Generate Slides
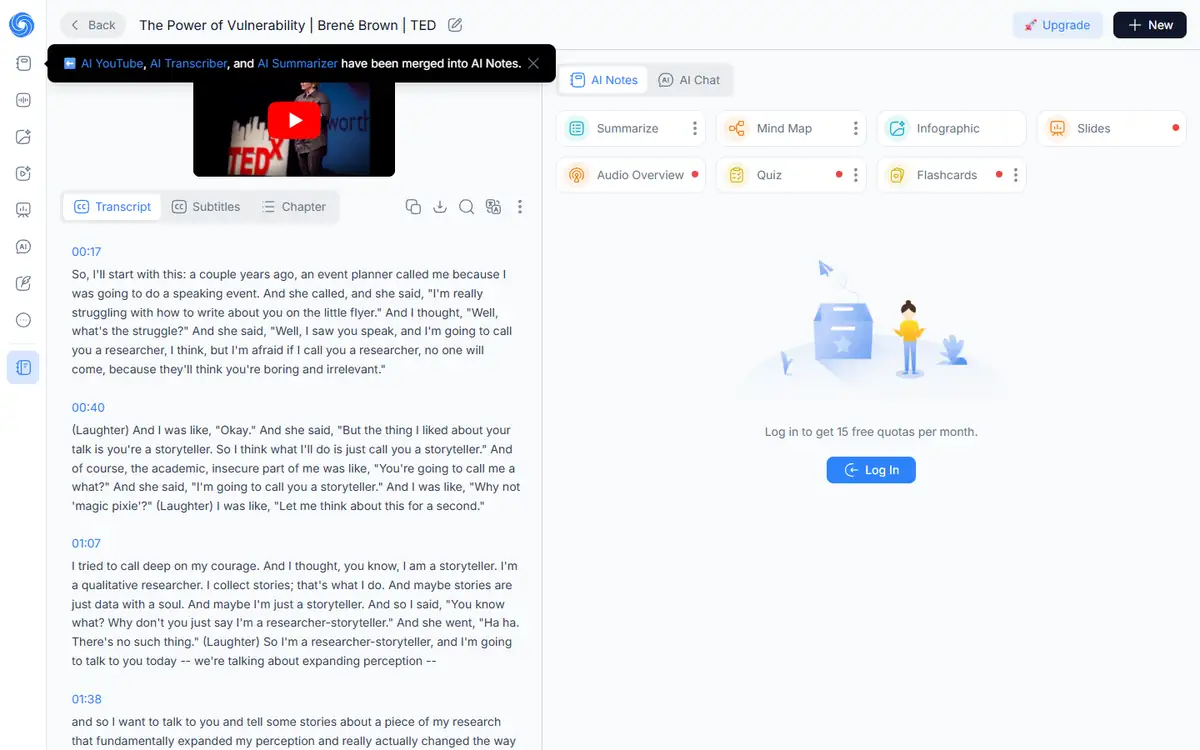Image resolution: width=1200 pixels, height=750 pixels. tap(1112, 128)
